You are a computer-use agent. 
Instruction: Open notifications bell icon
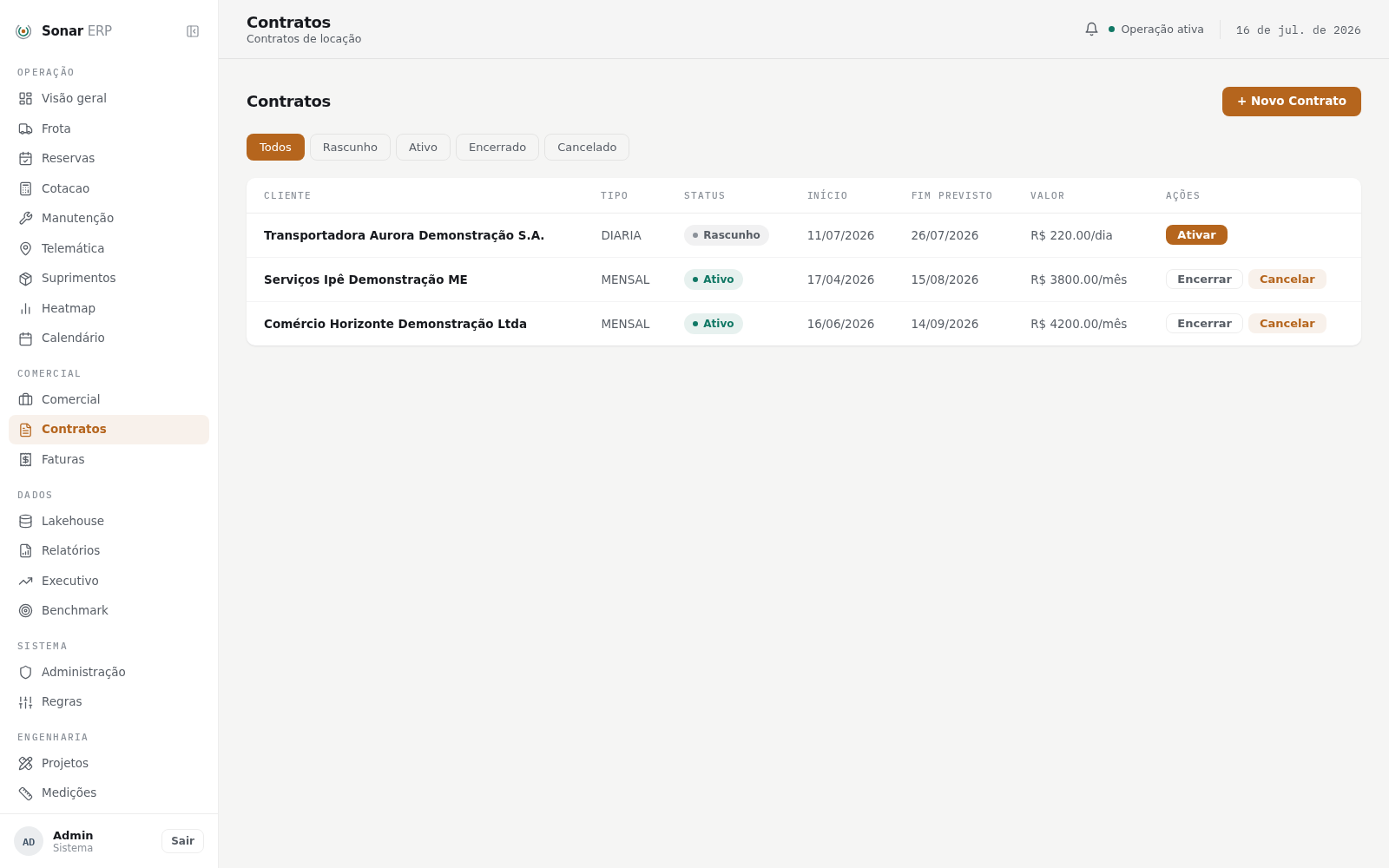[1091, 29]
